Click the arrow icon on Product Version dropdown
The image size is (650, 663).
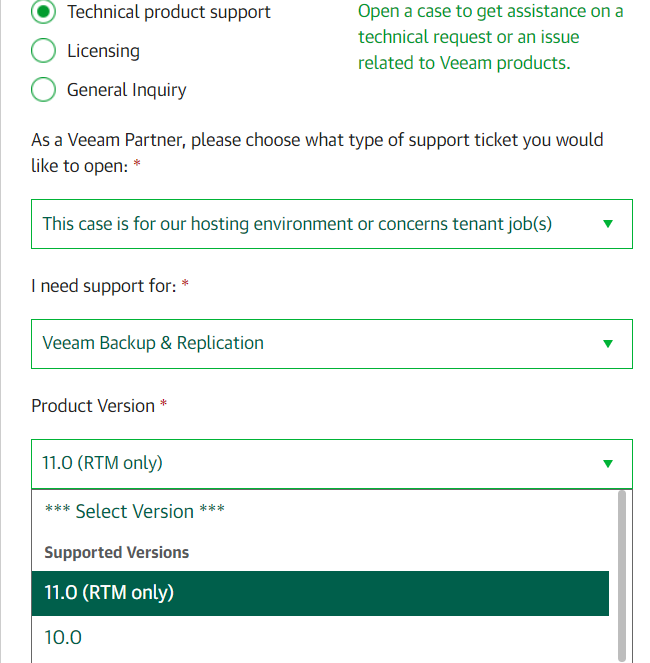pos(608,464)
